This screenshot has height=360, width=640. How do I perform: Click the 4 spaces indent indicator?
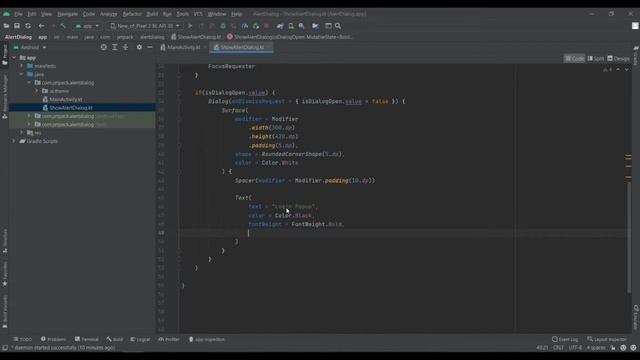596,348
